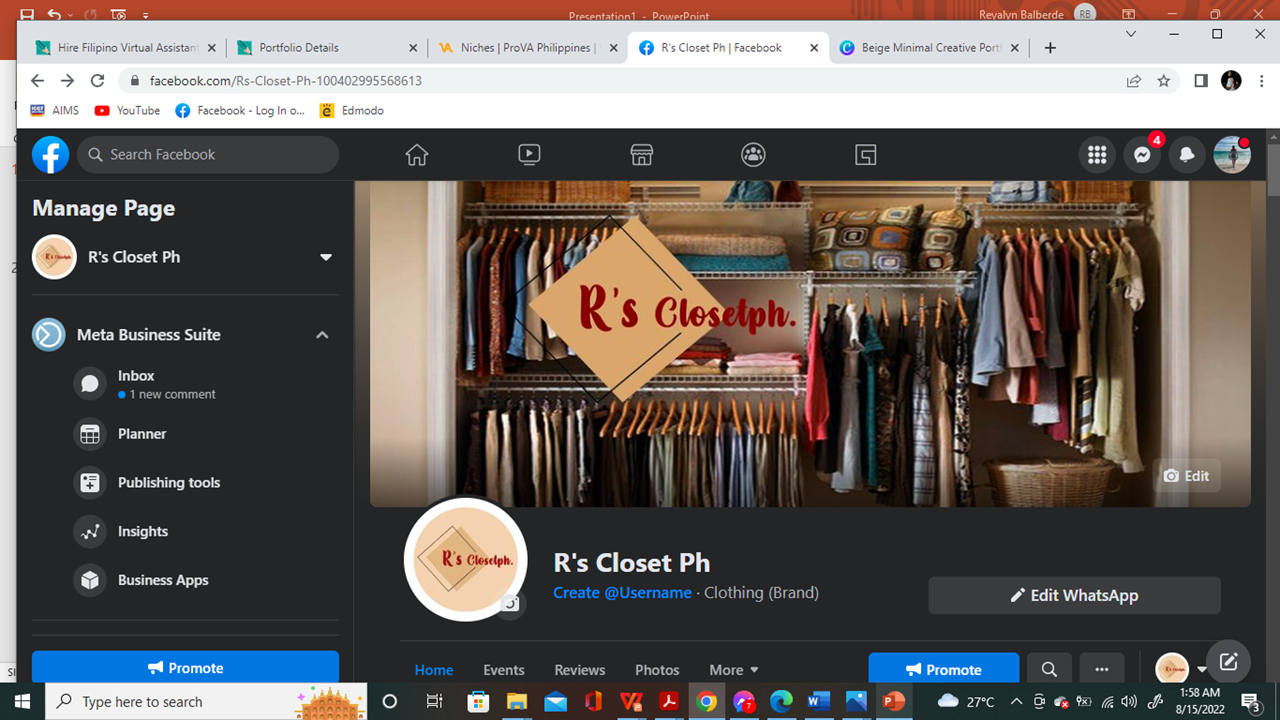1280x720 pixels.
Task: Open the Facebook notifications bell
Action: [1187, 155]
